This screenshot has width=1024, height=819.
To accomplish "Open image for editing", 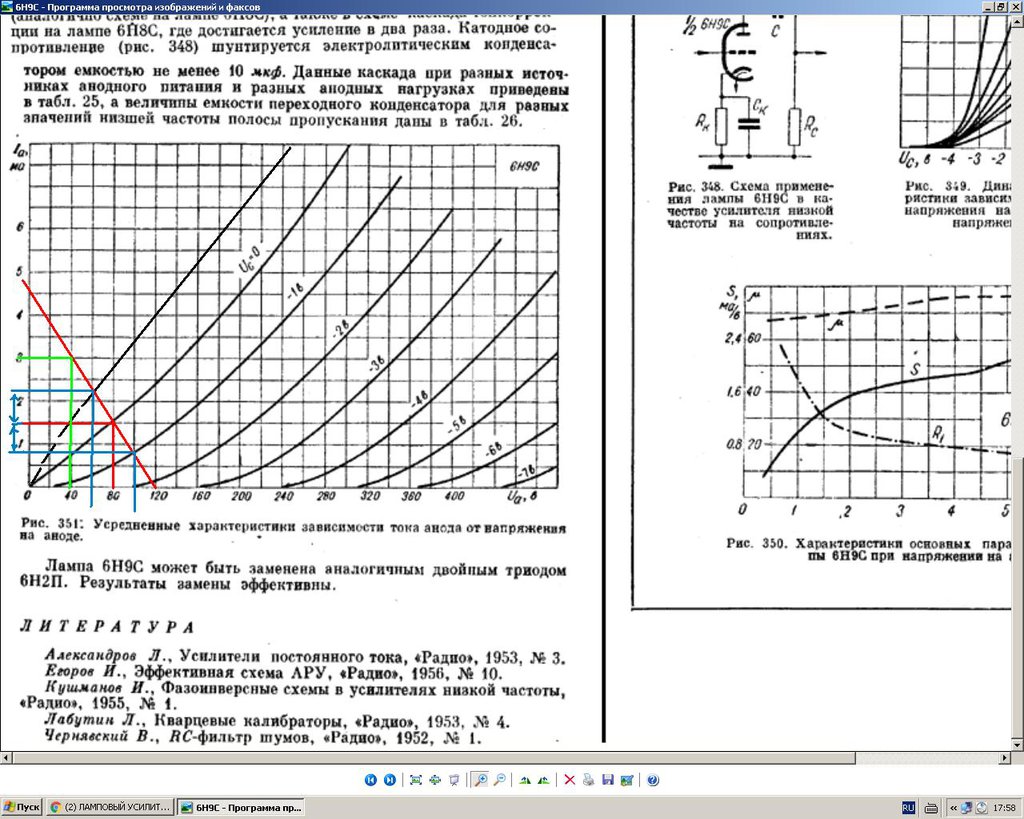I will point(627,780).
